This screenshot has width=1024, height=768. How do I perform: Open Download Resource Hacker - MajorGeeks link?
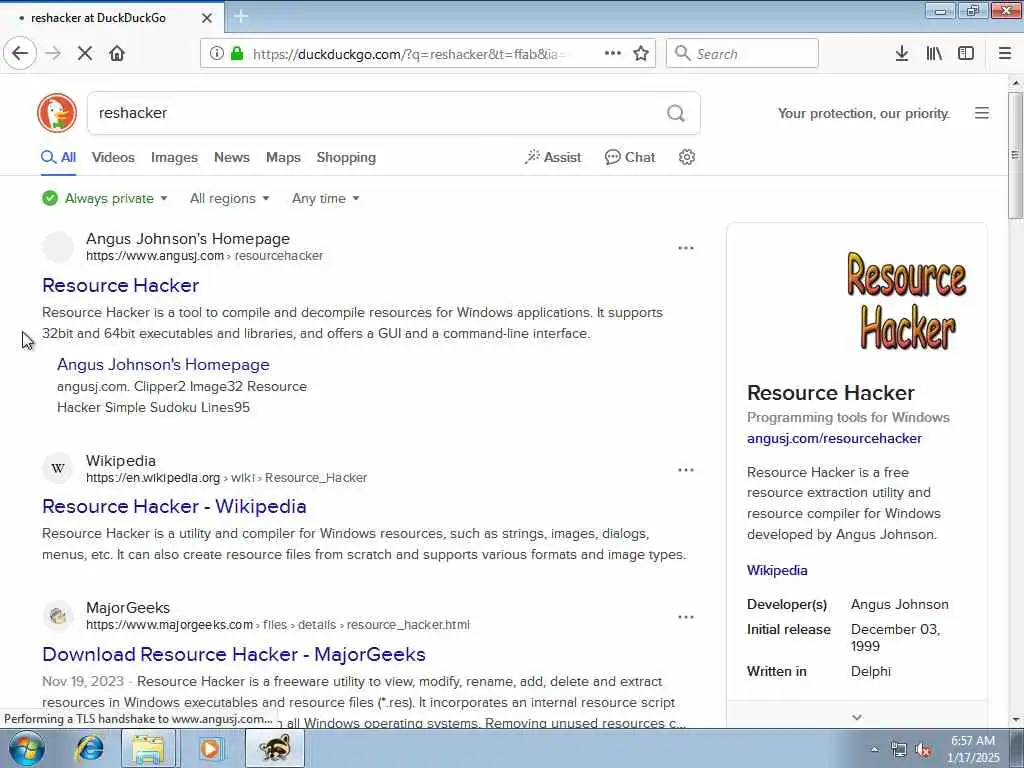pyautogui.click(x=234, y=654)
